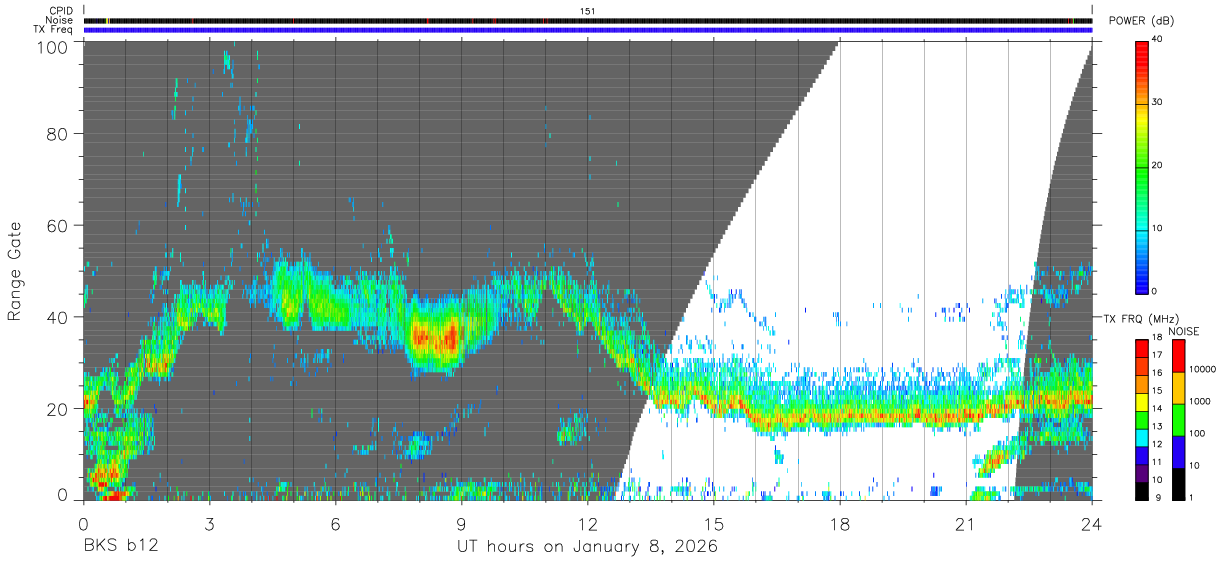Click the POWER (dB) color bar
This screenshot has width=1228, height=567.
click(1143, 166)
